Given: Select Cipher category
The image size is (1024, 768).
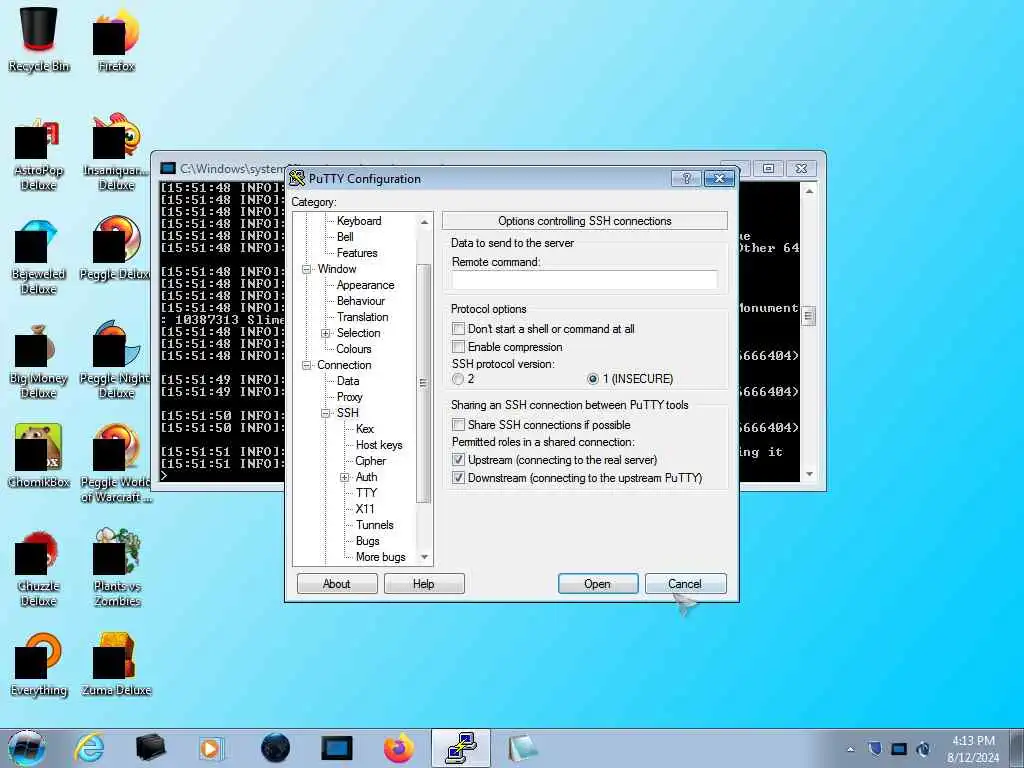Looking at the screenshot, I should 370,460.
